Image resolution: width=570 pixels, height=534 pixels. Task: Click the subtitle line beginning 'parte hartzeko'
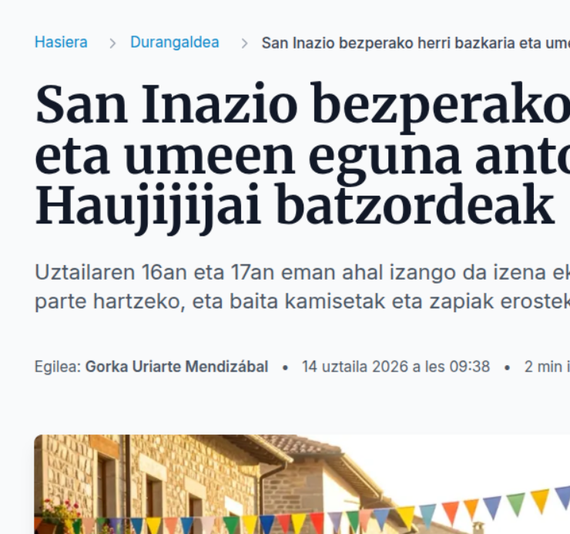[302, 302]
